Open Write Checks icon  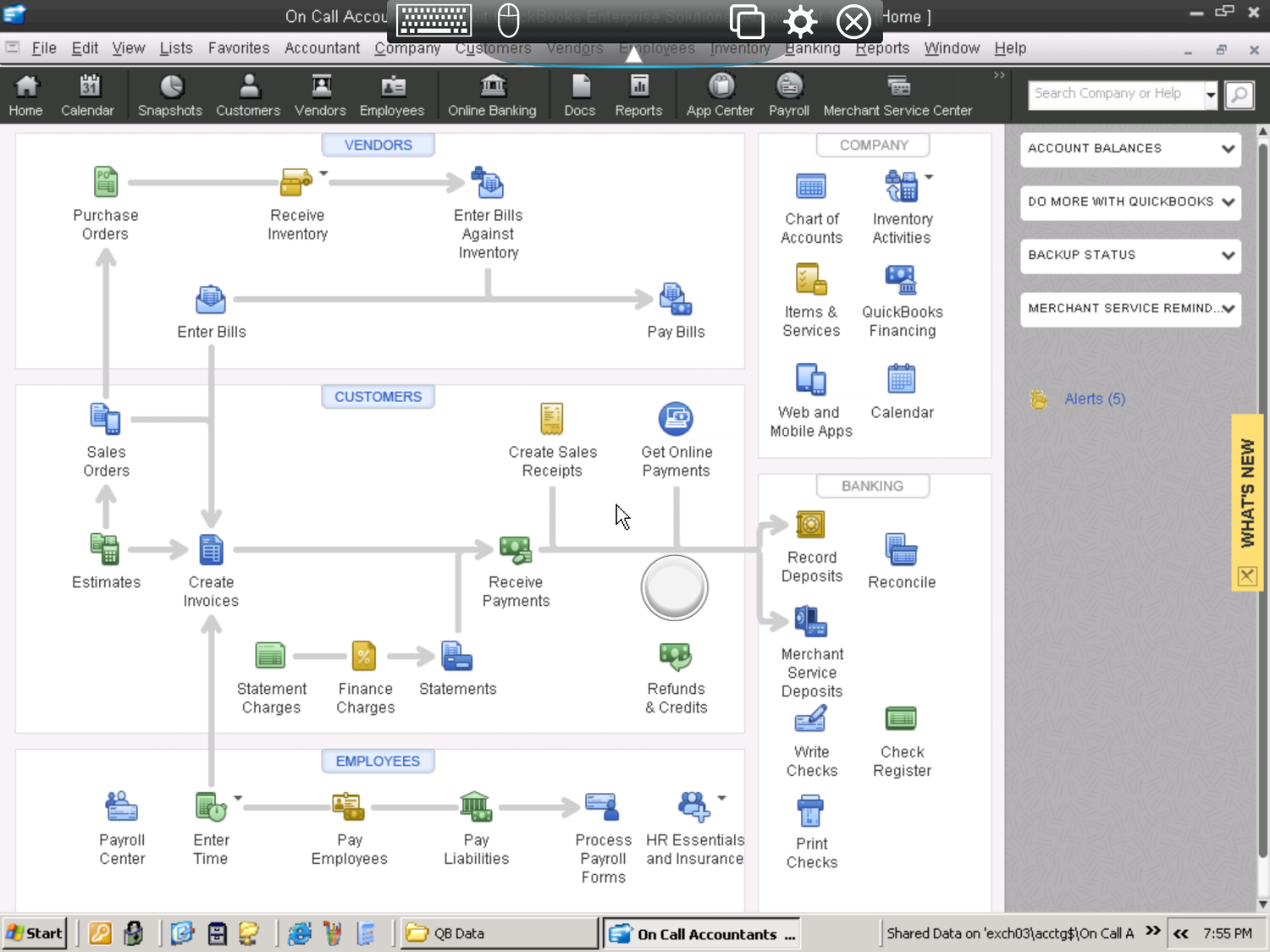810,719
